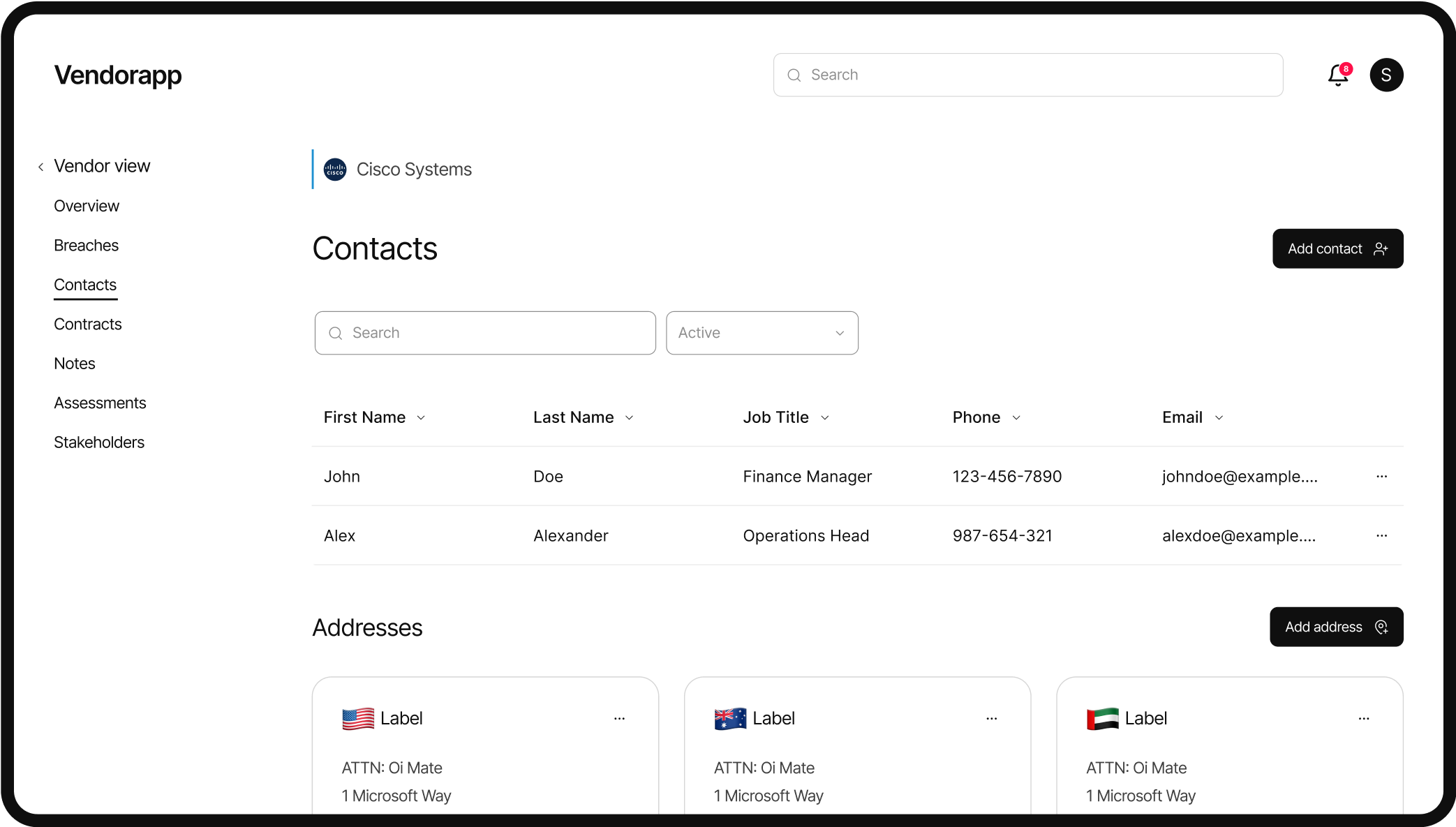Sort by First Name column chevron
Image resolution: width=1456 pixels, height=827 pixels.
pos(421,417)
